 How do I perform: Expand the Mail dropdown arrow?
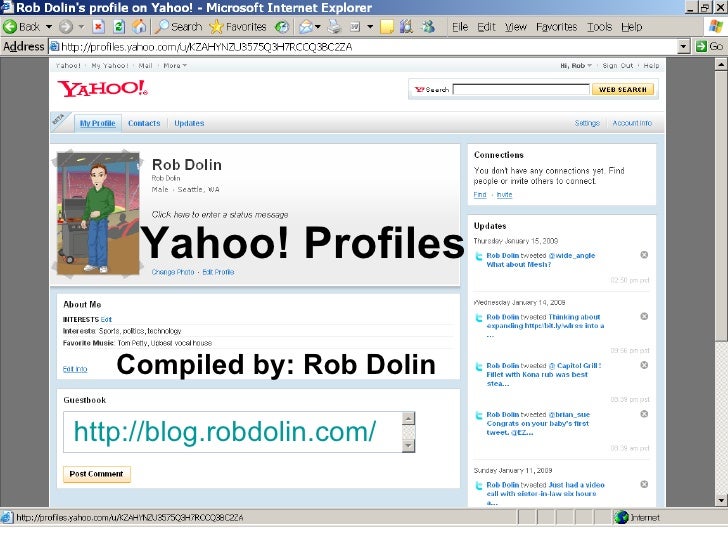pyautogui.click(x=318, y=27)
